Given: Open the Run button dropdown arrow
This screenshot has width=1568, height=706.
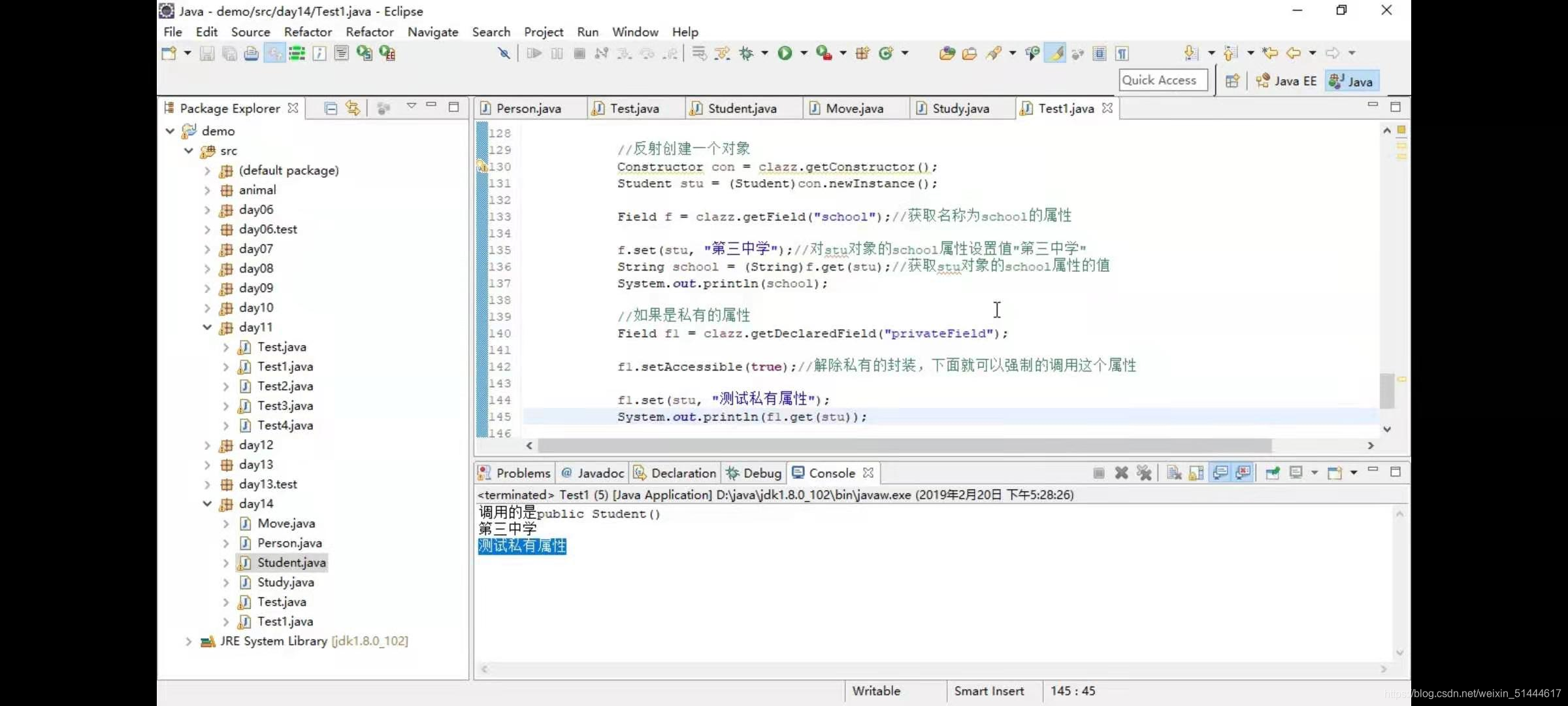Looking at the screenshot, I should point(804,54).
